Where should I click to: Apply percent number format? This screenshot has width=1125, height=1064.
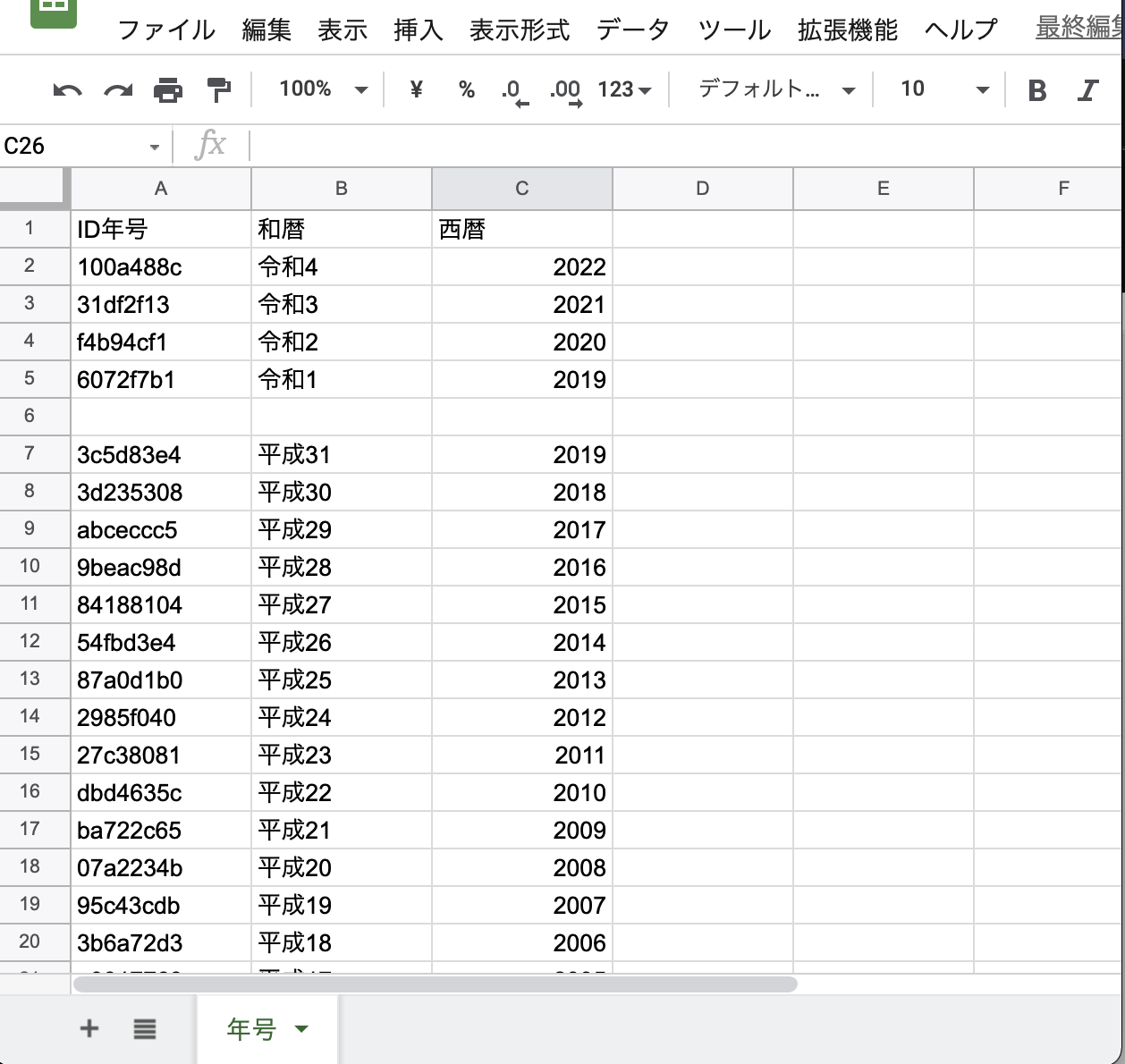pyautogui.click(x=466, y=89)
